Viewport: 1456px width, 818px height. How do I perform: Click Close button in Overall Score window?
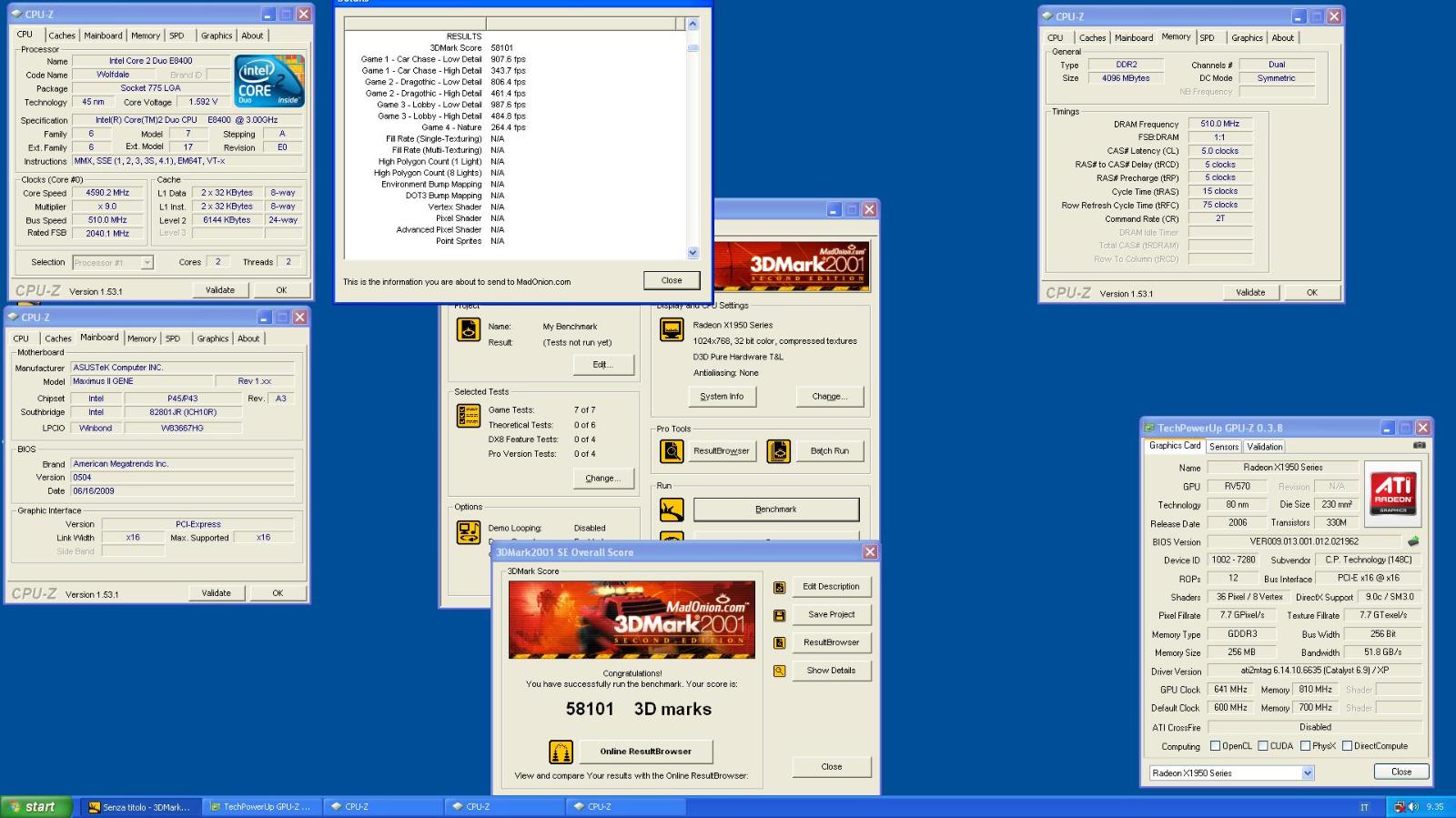pos(831,767)
